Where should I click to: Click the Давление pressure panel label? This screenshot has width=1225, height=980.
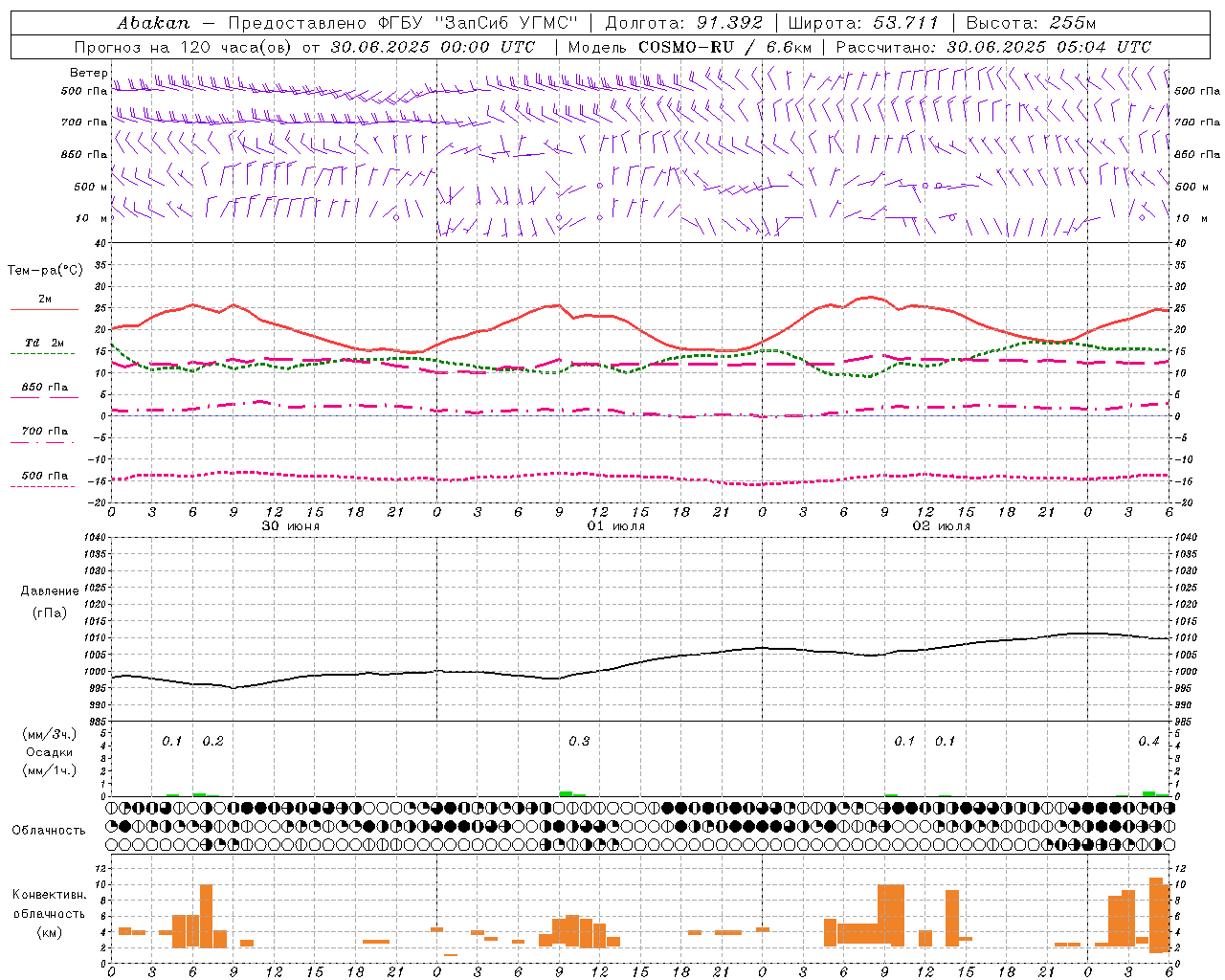[x=50, y=591]
